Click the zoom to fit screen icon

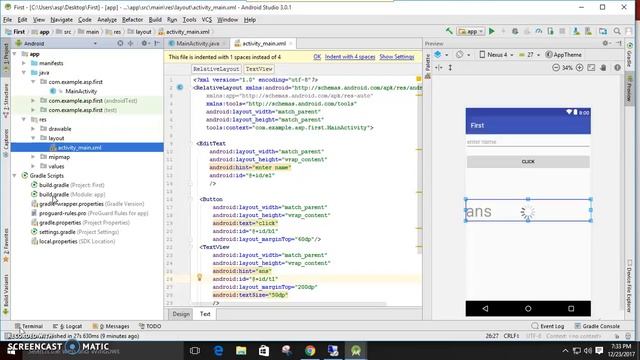pos(591,68)
